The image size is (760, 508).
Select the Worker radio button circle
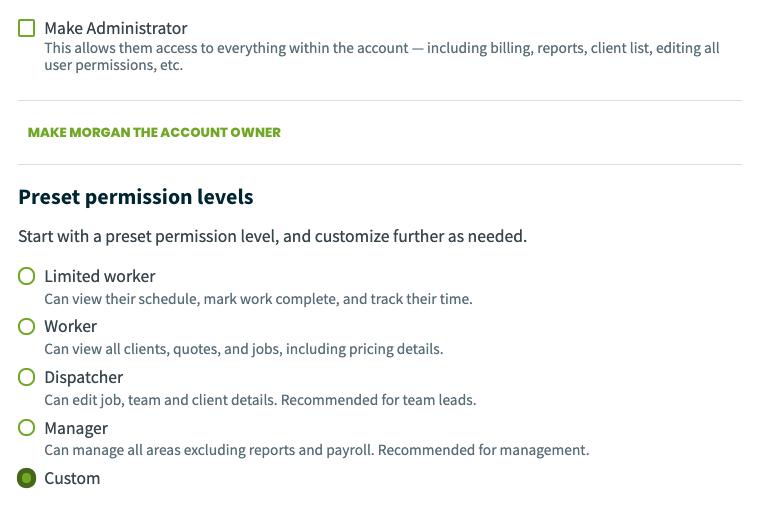pyautogui.click(x=27, y=327)
